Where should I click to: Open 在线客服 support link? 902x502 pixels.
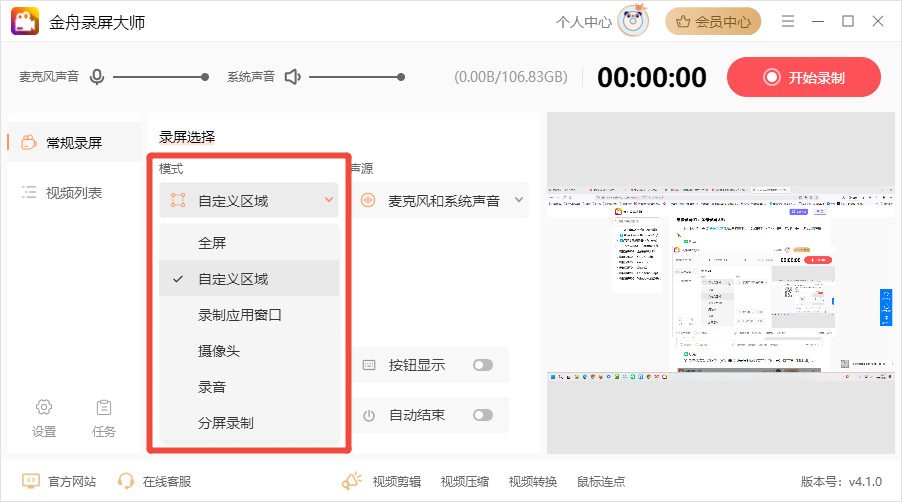(167, 481)
